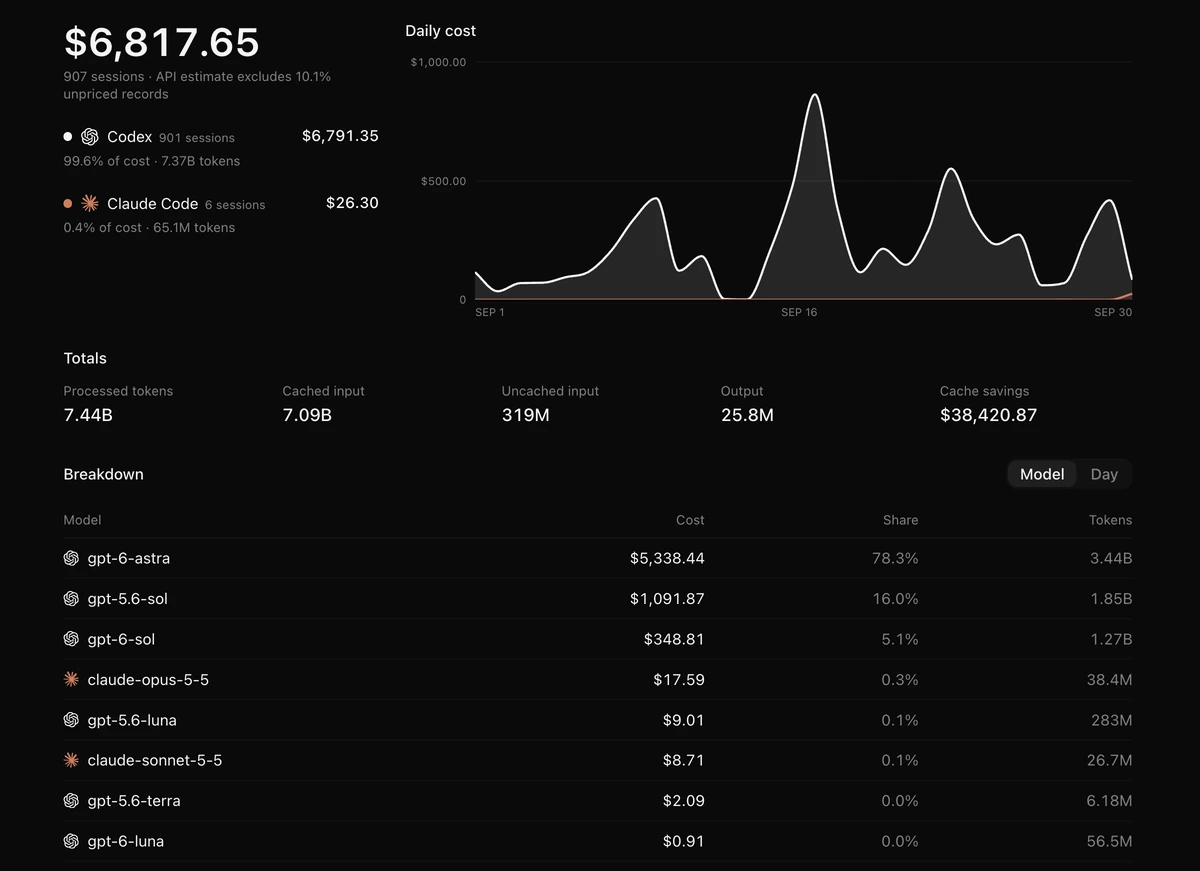The image size is (1200, 871).
Task: Click the icon beside gpt-6-sol
Action: pyautogui.click(x=71, y=639)
